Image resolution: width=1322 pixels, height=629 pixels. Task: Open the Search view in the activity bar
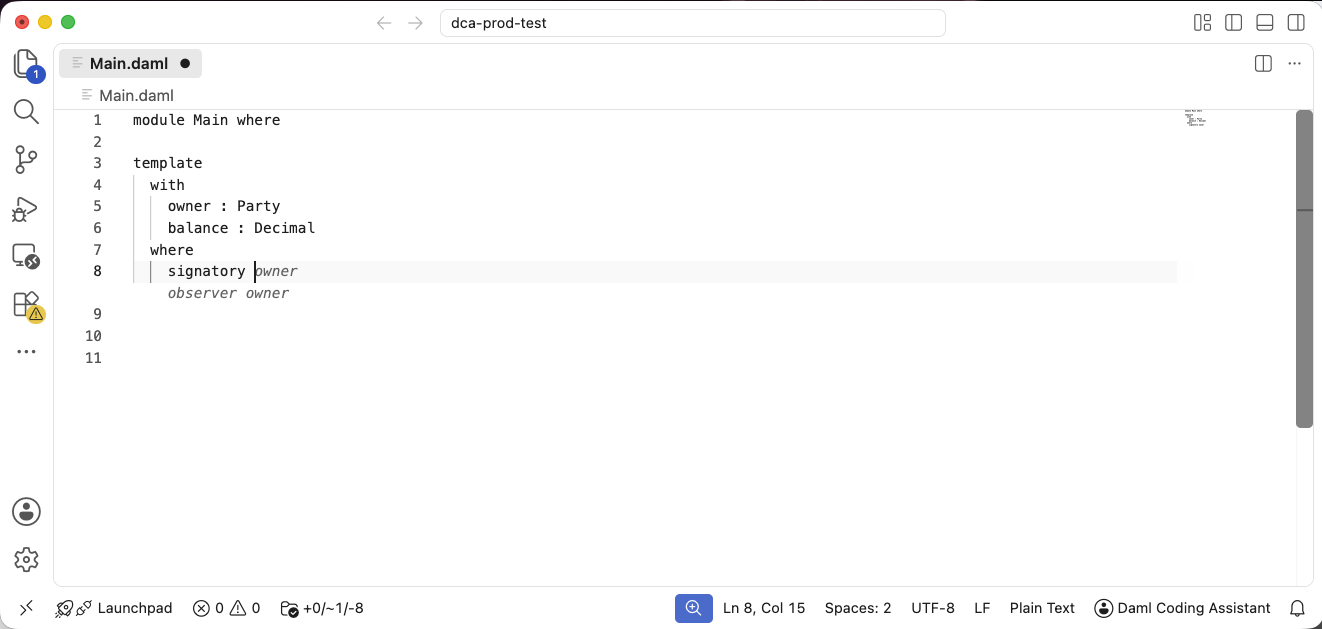click(26, 111)
